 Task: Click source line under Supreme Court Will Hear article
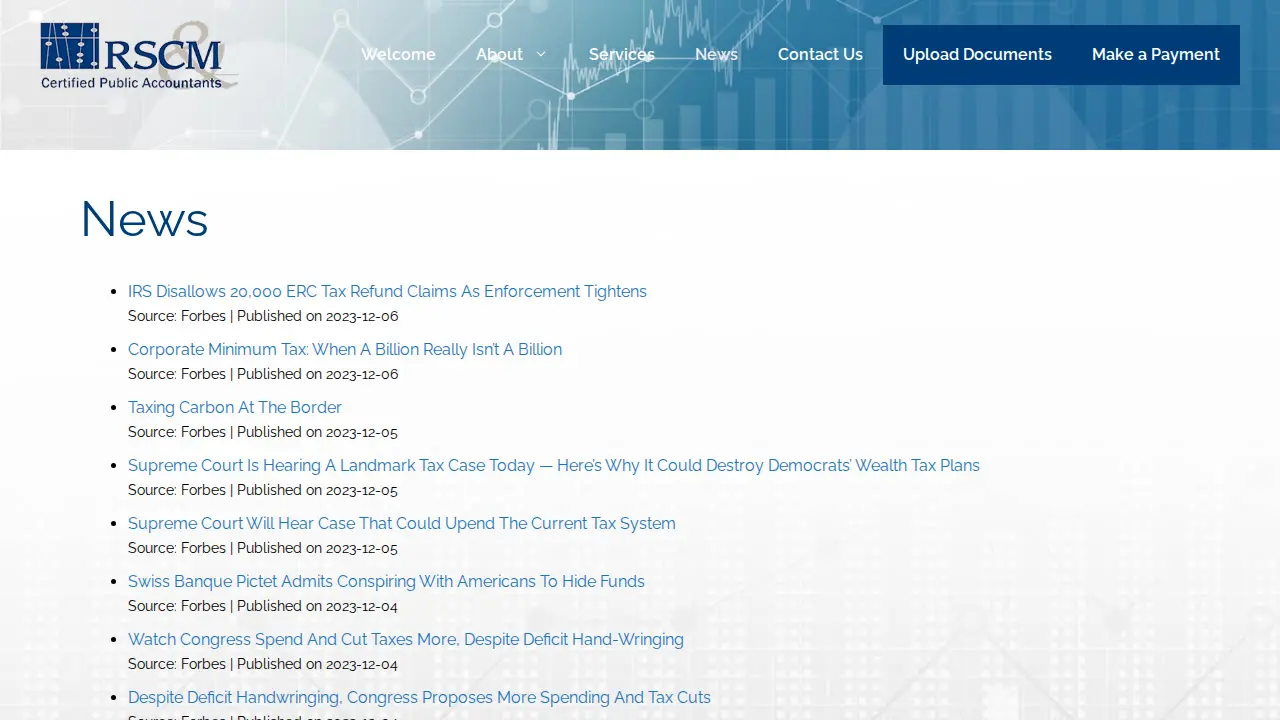[263, 548]
